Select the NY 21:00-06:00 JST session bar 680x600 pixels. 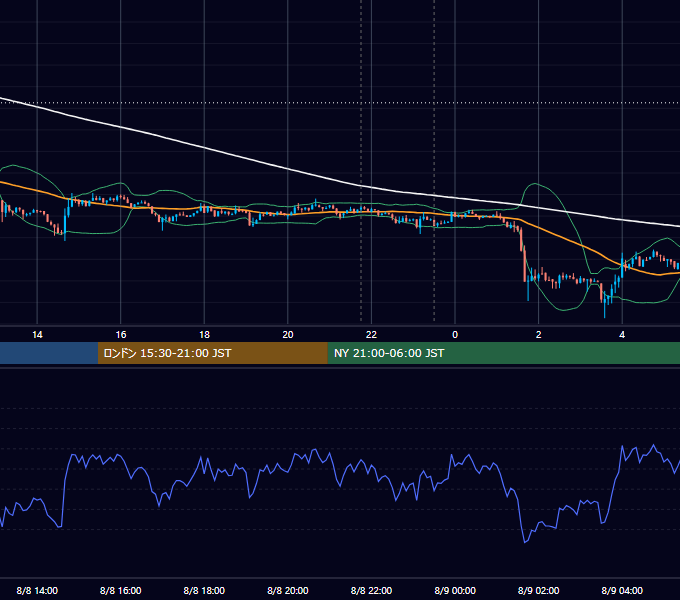pyautogui.click(x=503, y=353)
